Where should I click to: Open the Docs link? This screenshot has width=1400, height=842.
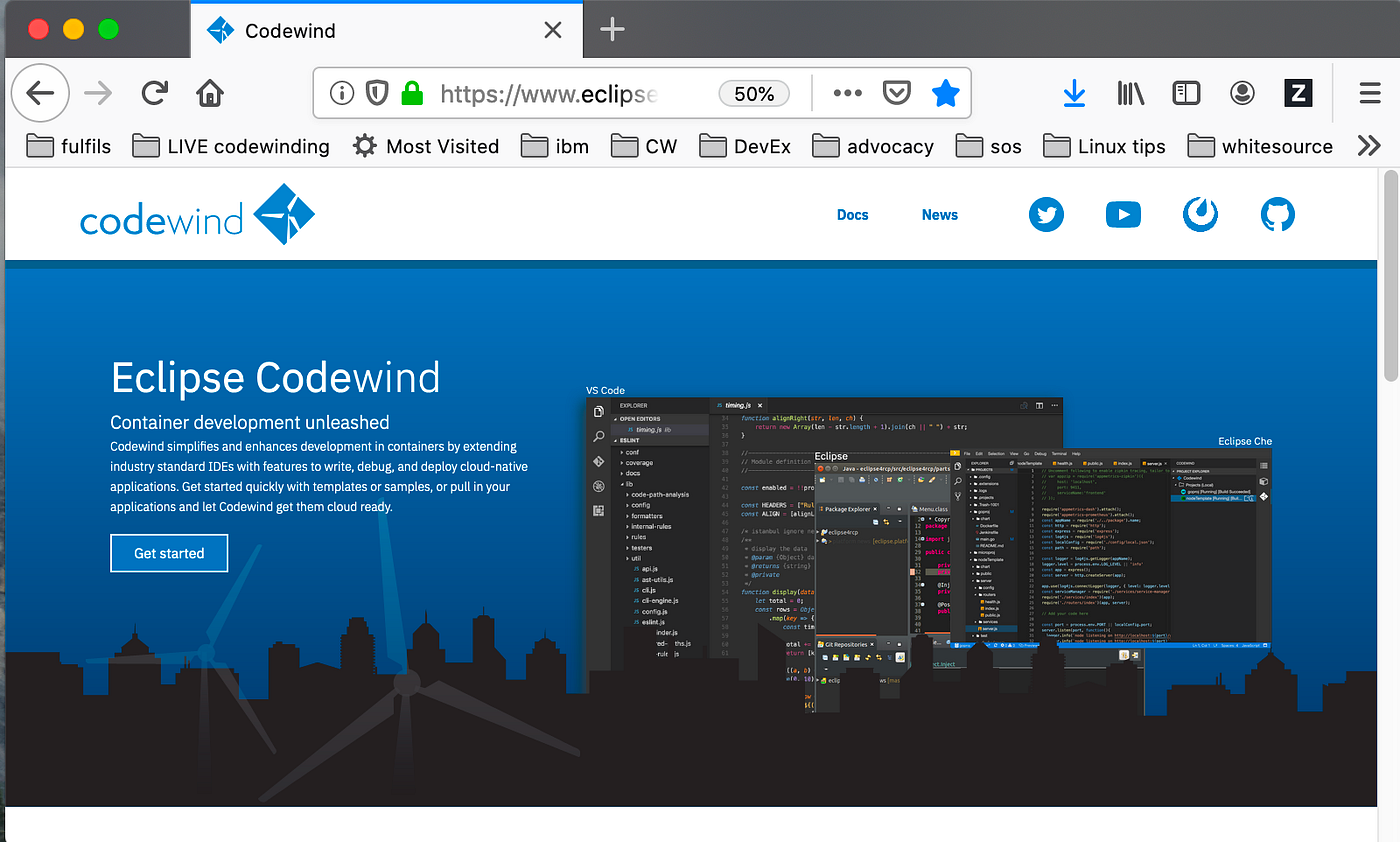[x=852, y=214]
